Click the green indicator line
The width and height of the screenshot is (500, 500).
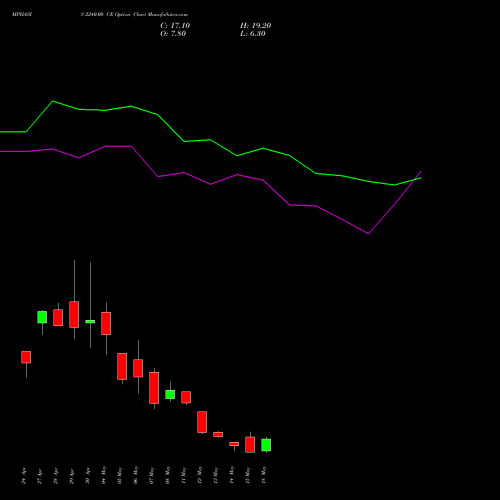pyautogui.click(x=210, y=140)
